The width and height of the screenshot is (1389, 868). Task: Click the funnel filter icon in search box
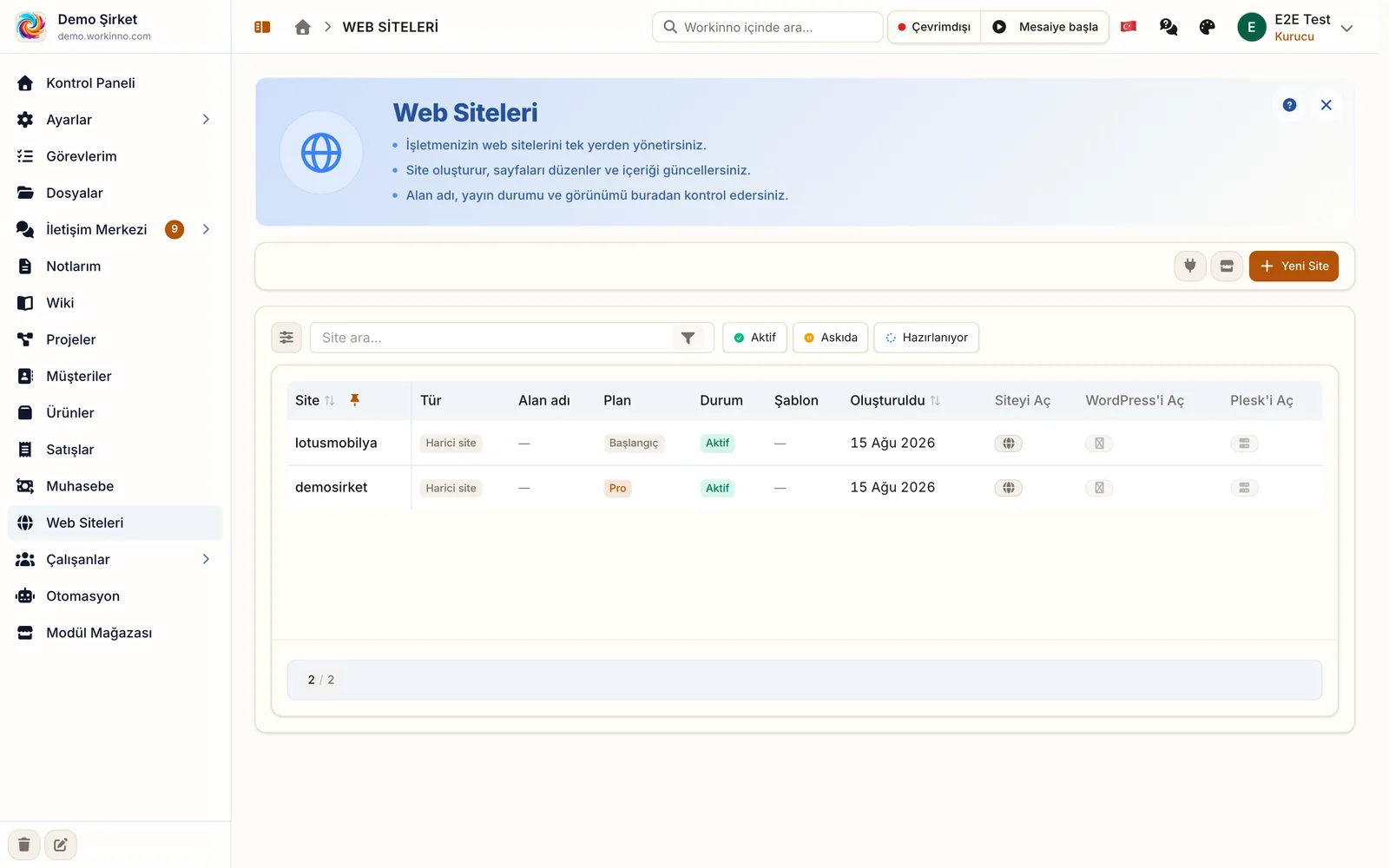coord(688,338)
